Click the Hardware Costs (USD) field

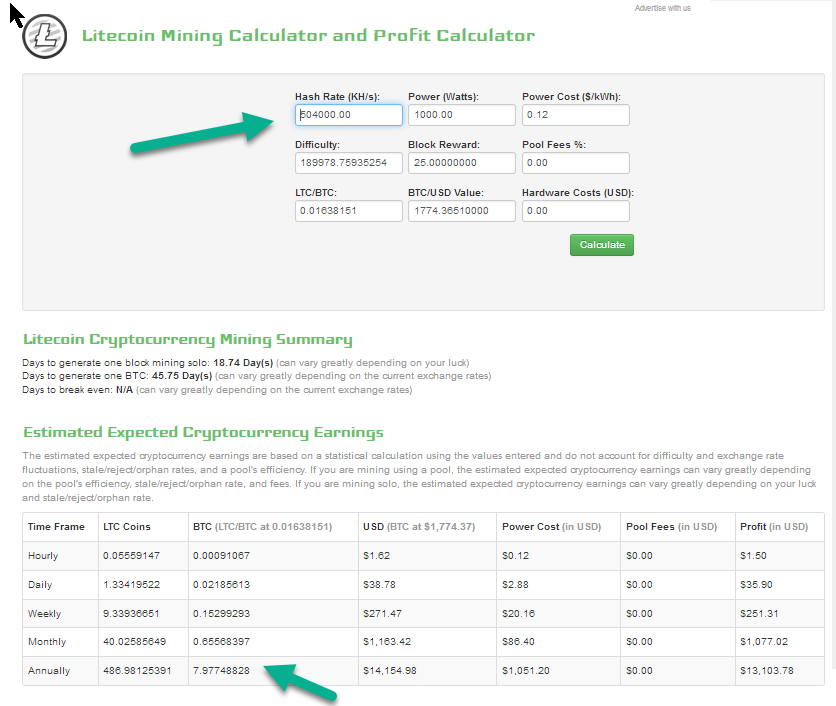click(x=576, y=211)
